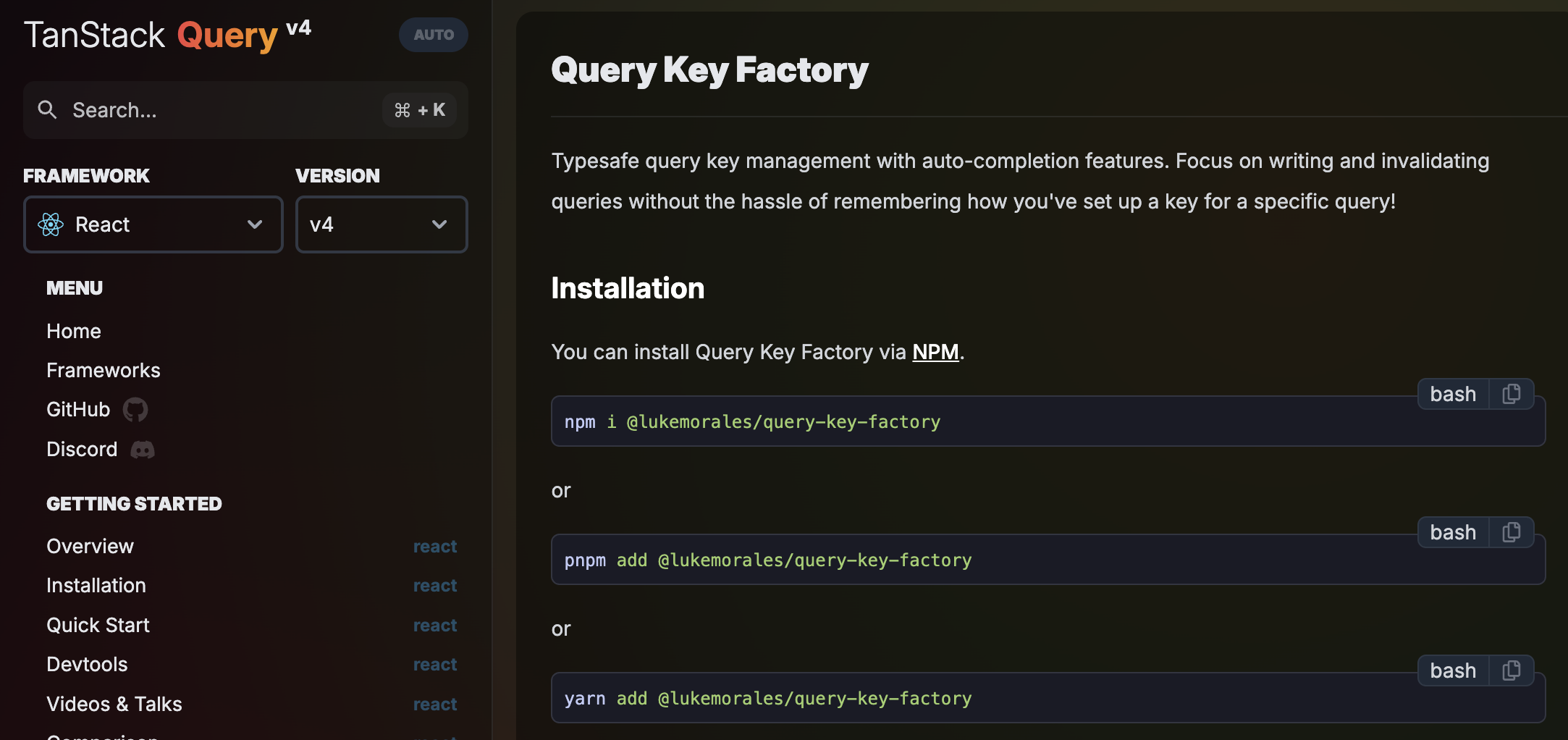Click the React logo icon in framework selector

click(x=51, y=224)
